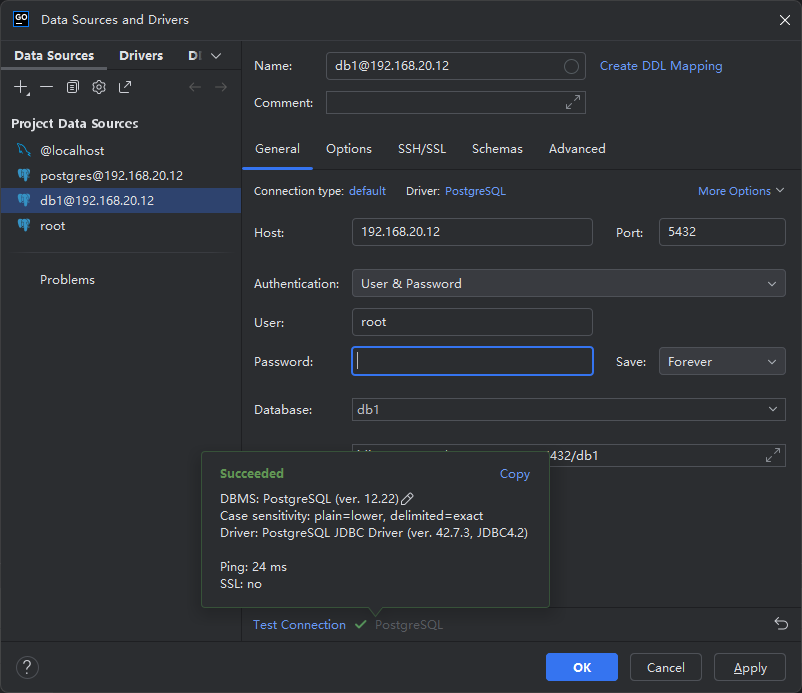Viewport: 802px width, 693px height.
Task: Click the 'SSL: no' text
Action: point(240,584)
